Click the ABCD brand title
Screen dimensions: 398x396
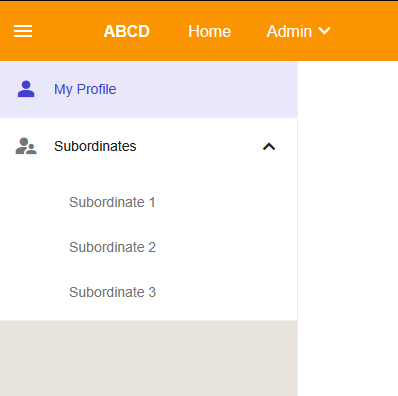(x=127, y=31)
